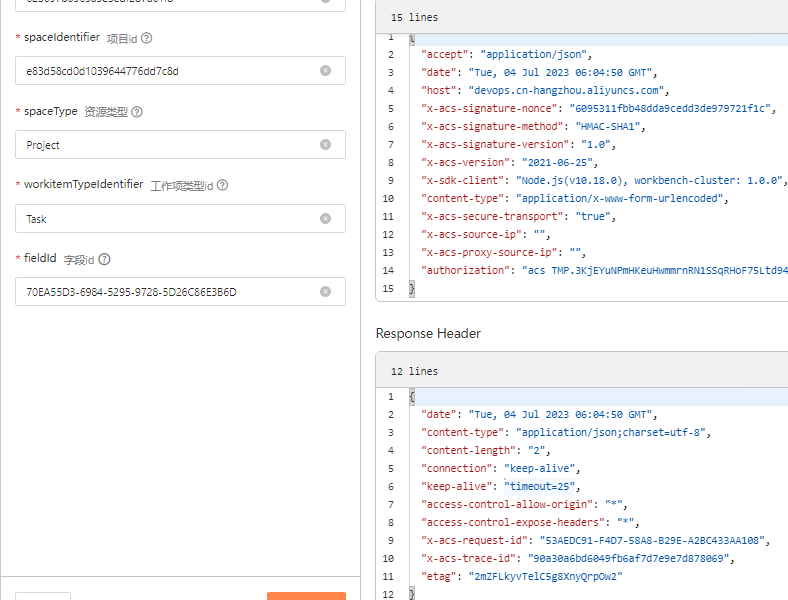Show help icon next to workitemTypeIdentifier
The width and height of the screenshot is (788, 600).
click(x=223, y=185)
